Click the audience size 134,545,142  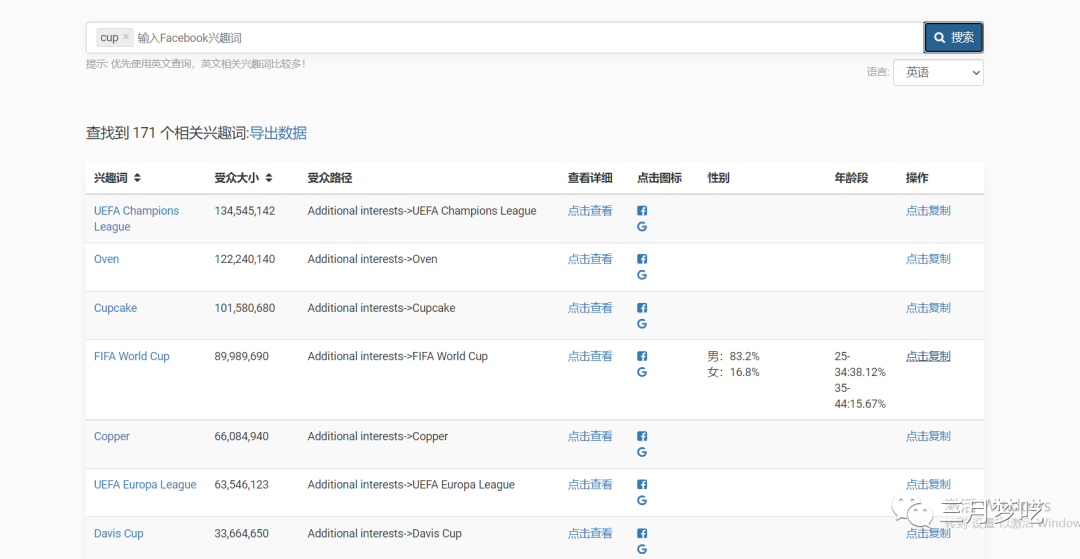(x=245, y=211)
